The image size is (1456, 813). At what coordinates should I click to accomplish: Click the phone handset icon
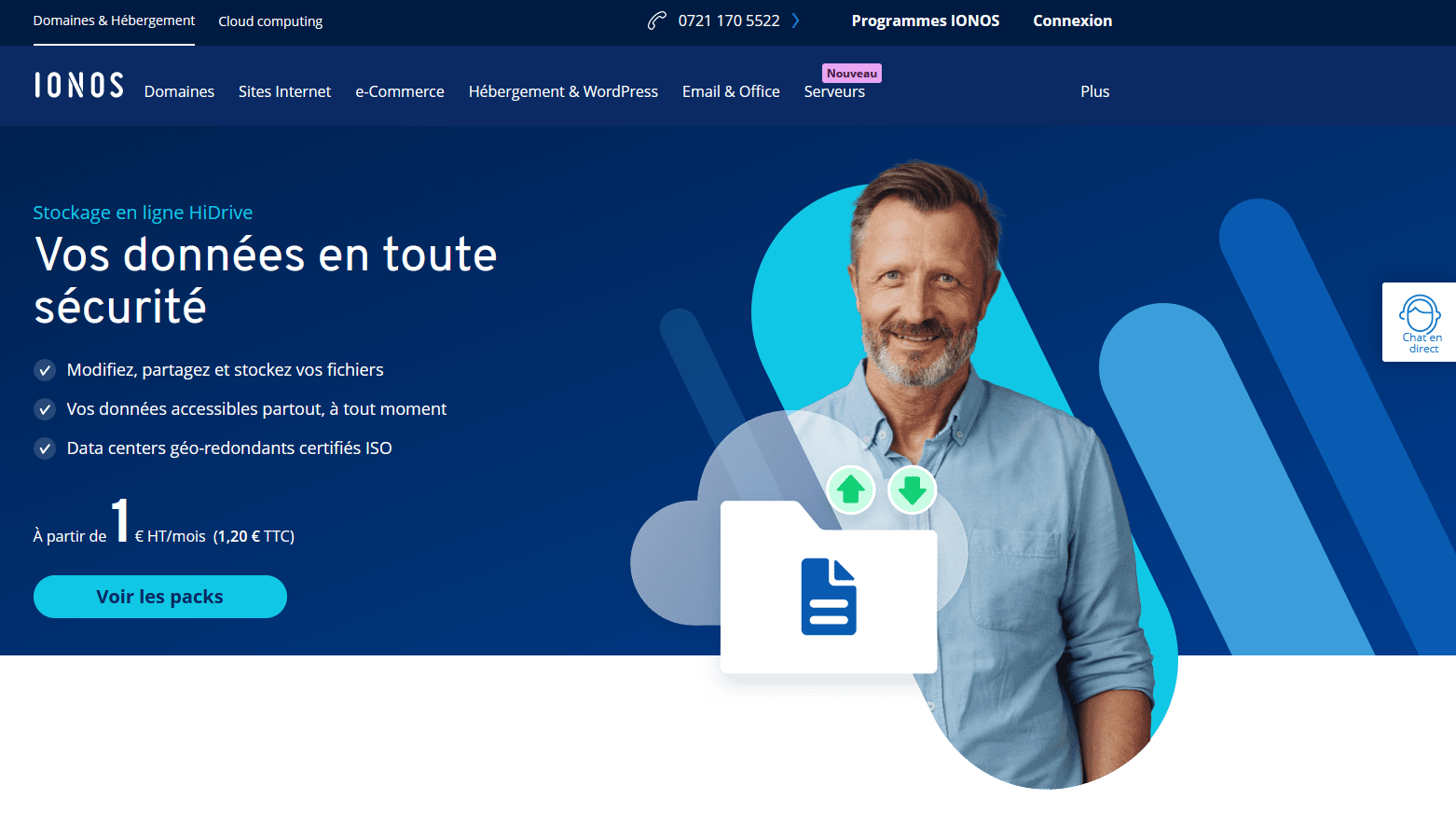tap(657, 21)
